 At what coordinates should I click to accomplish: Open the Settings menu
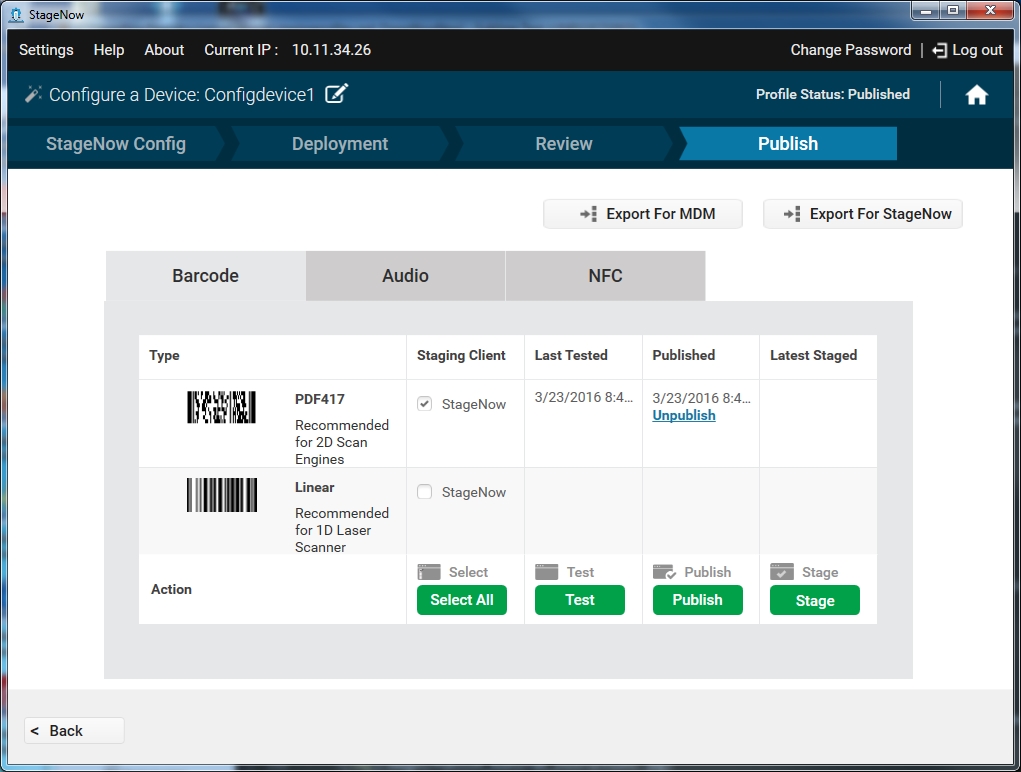click(46, 50)
